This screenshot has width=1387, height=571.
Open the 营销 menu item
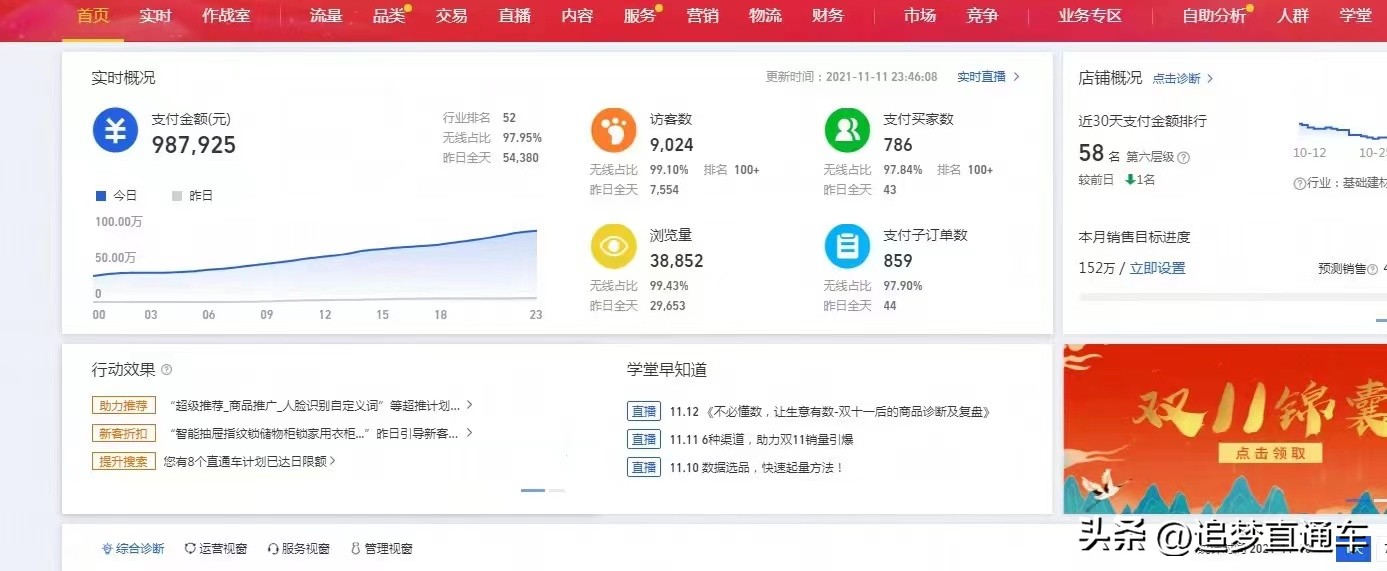pos(703,16)
